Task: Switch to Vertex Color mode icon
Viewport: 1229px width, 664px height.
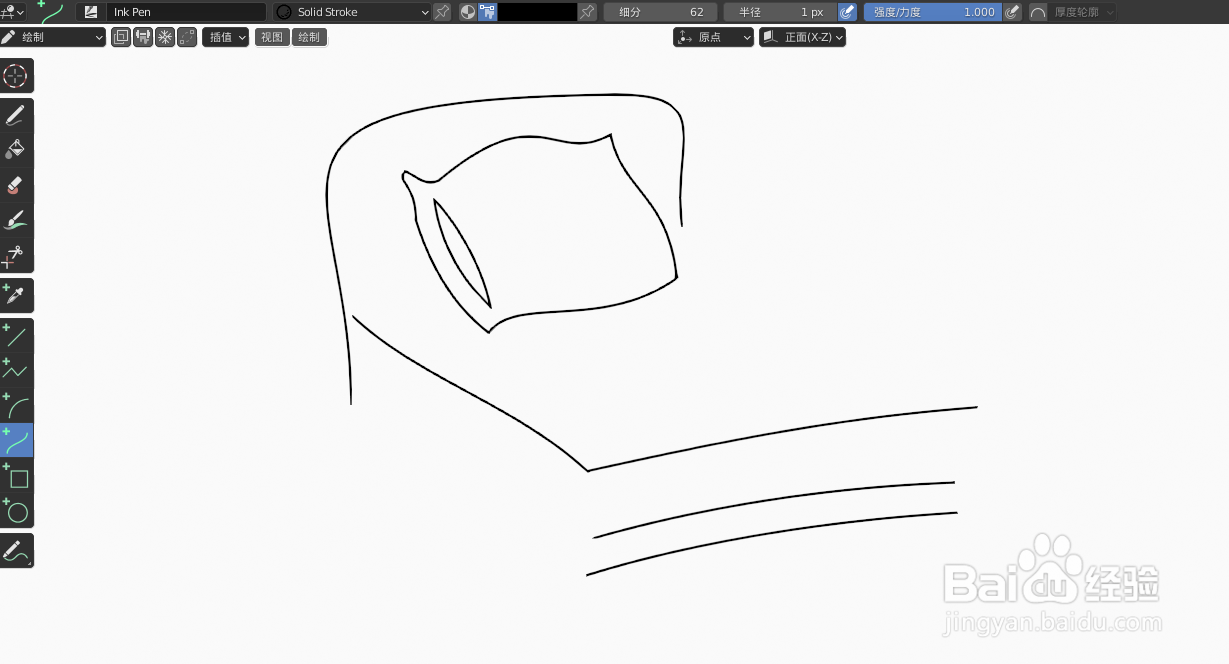Action: tap(487, 12)
